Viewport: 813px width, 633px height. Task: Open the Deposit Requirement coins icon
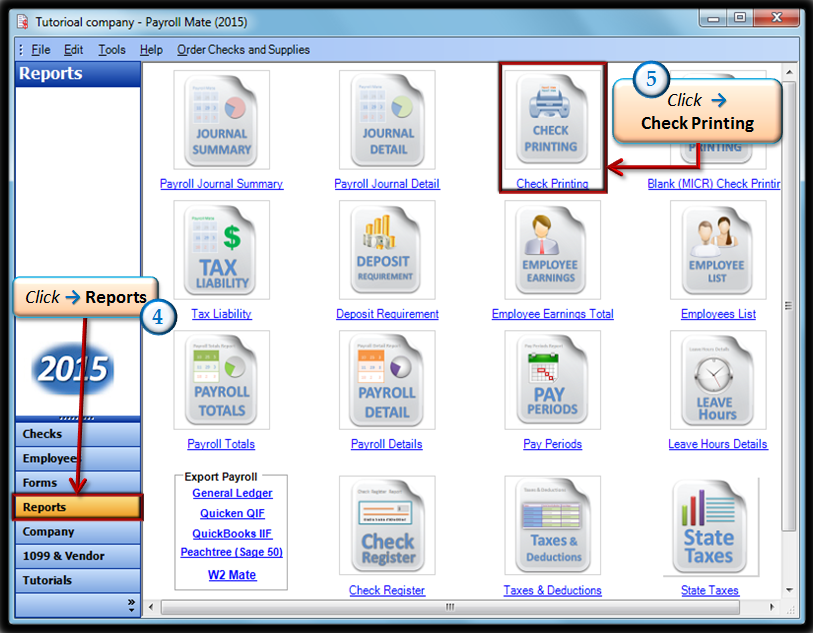[387, 250]
